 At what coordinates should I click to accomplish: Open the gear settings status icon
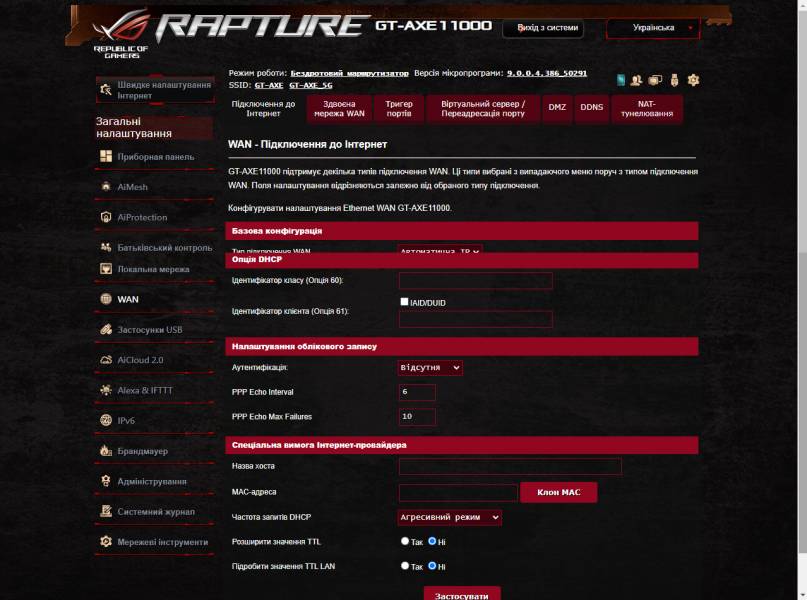pos(693,80)
